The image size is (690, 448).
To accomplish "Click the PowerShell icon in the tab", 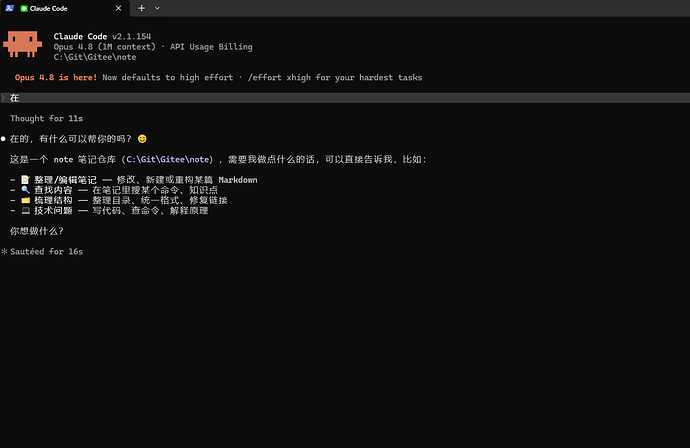I will point(10,8).
